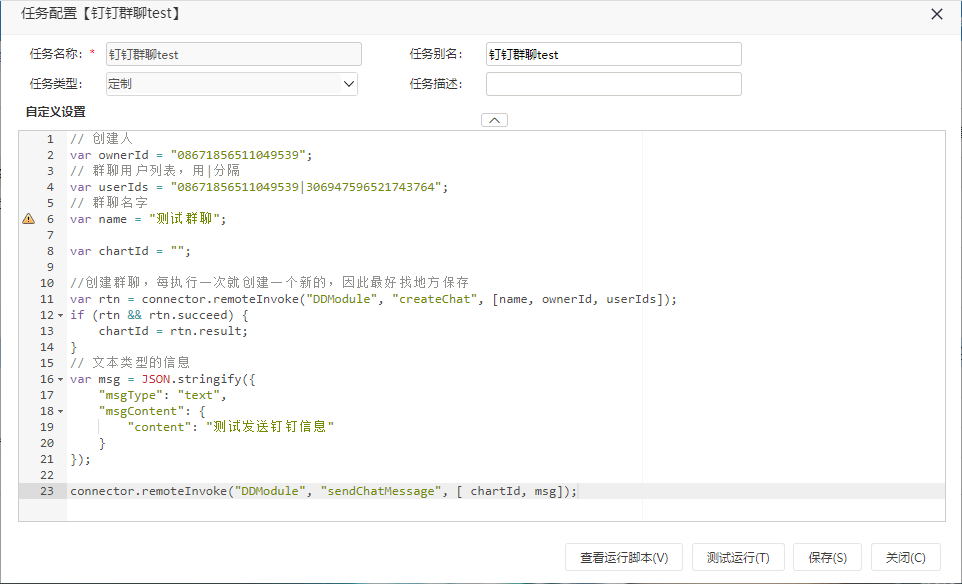
Task: Collapse the if block at line 12
Action: 60,315
